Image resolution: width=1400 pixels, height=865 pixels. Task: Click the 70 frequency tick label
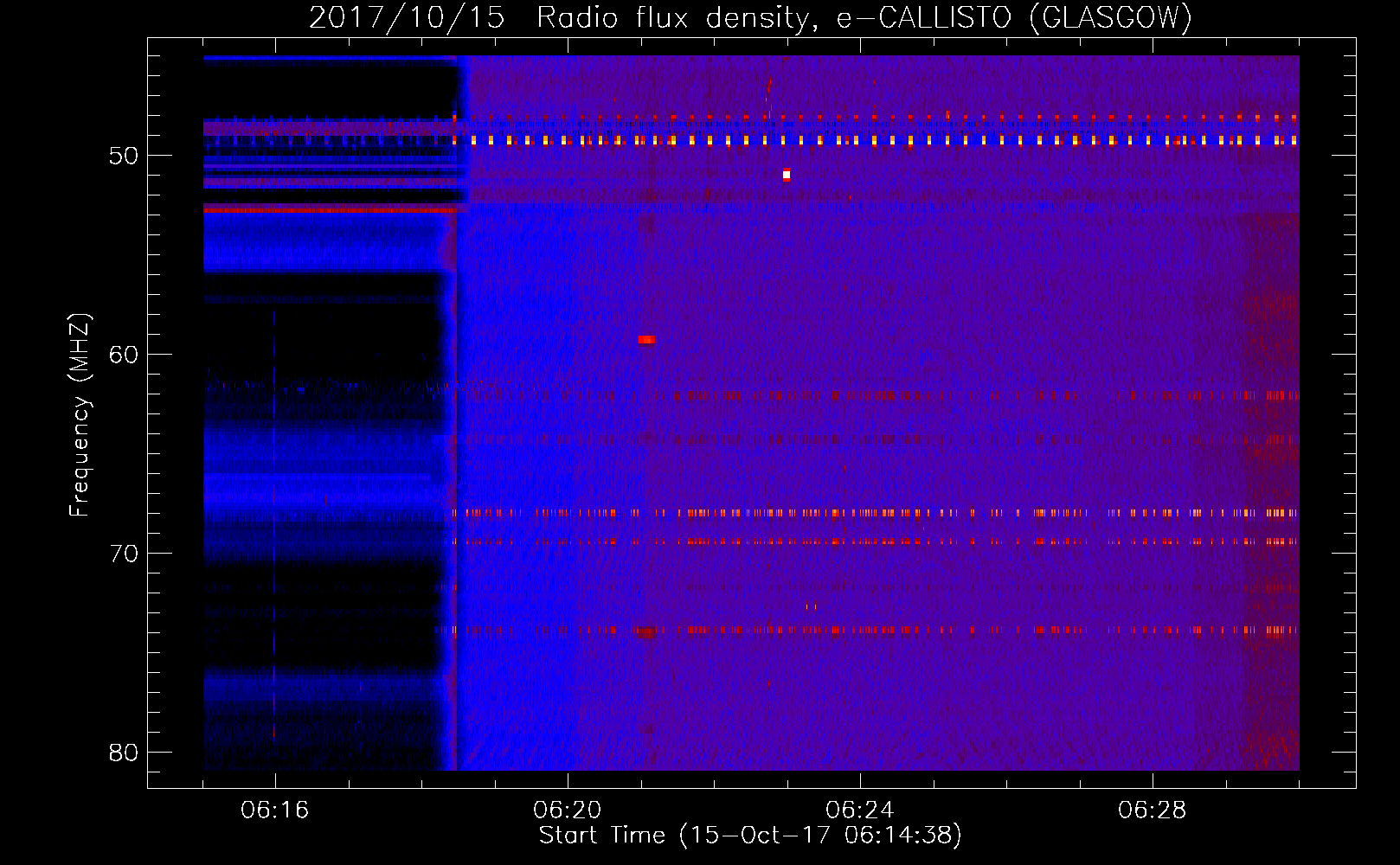(x=124, y=554)
